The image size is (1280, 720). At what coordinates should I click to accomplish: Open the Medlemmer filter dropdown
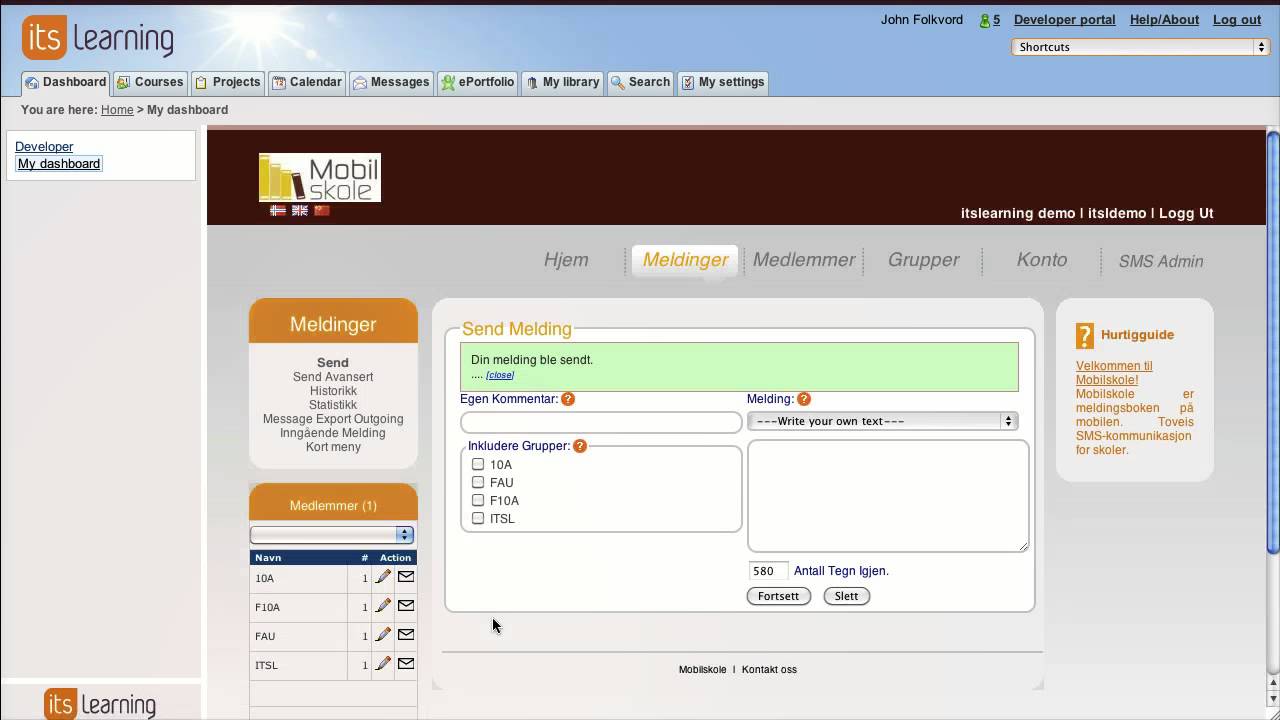[x=332, y=535]
